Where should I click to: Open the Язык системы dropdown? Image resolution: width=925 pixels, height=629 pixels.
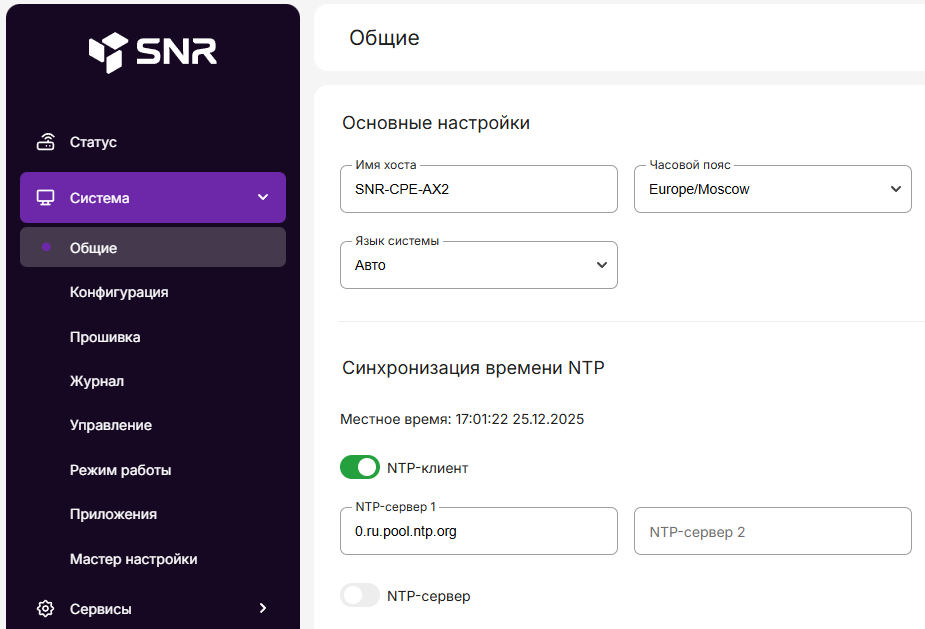pos(478,265)
